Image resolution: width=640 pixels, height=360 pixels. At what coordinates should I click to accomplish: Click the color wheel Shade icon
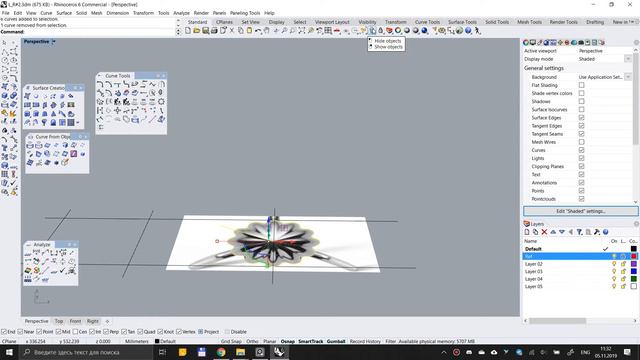(x=398, y=31)
